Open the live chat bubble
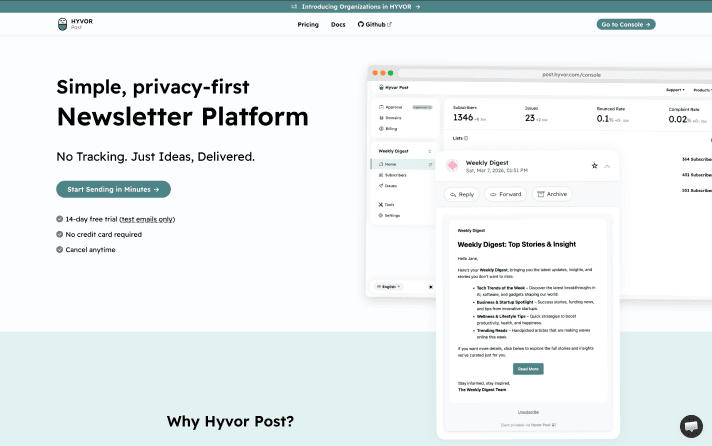Viewport: 712px width, 446px height. pos(691,426)
